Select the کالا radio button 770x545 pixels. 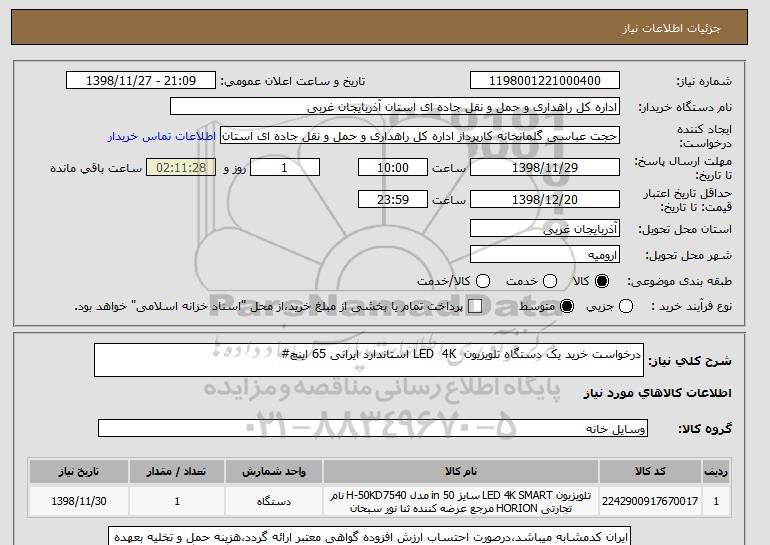(x=602, y=281)
